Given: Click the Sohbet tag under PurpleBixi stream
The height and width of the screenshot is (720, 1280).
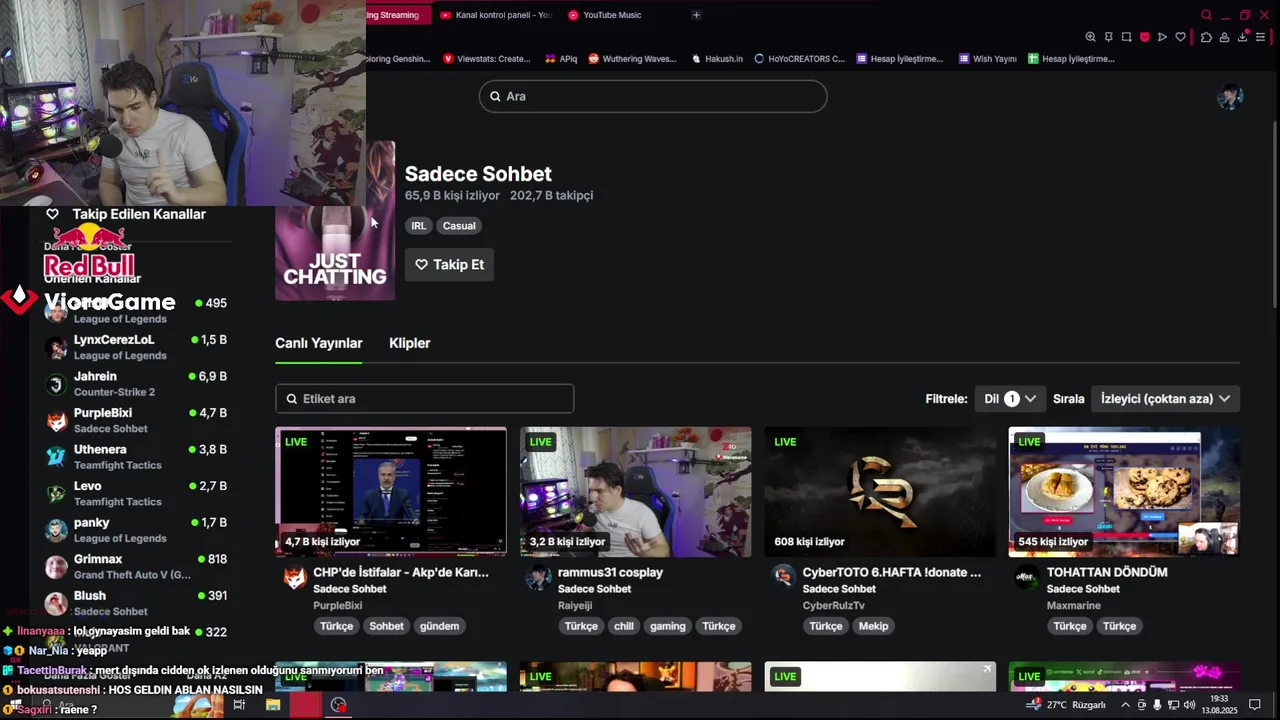Looking at the screenshot, I should (386, 626).
